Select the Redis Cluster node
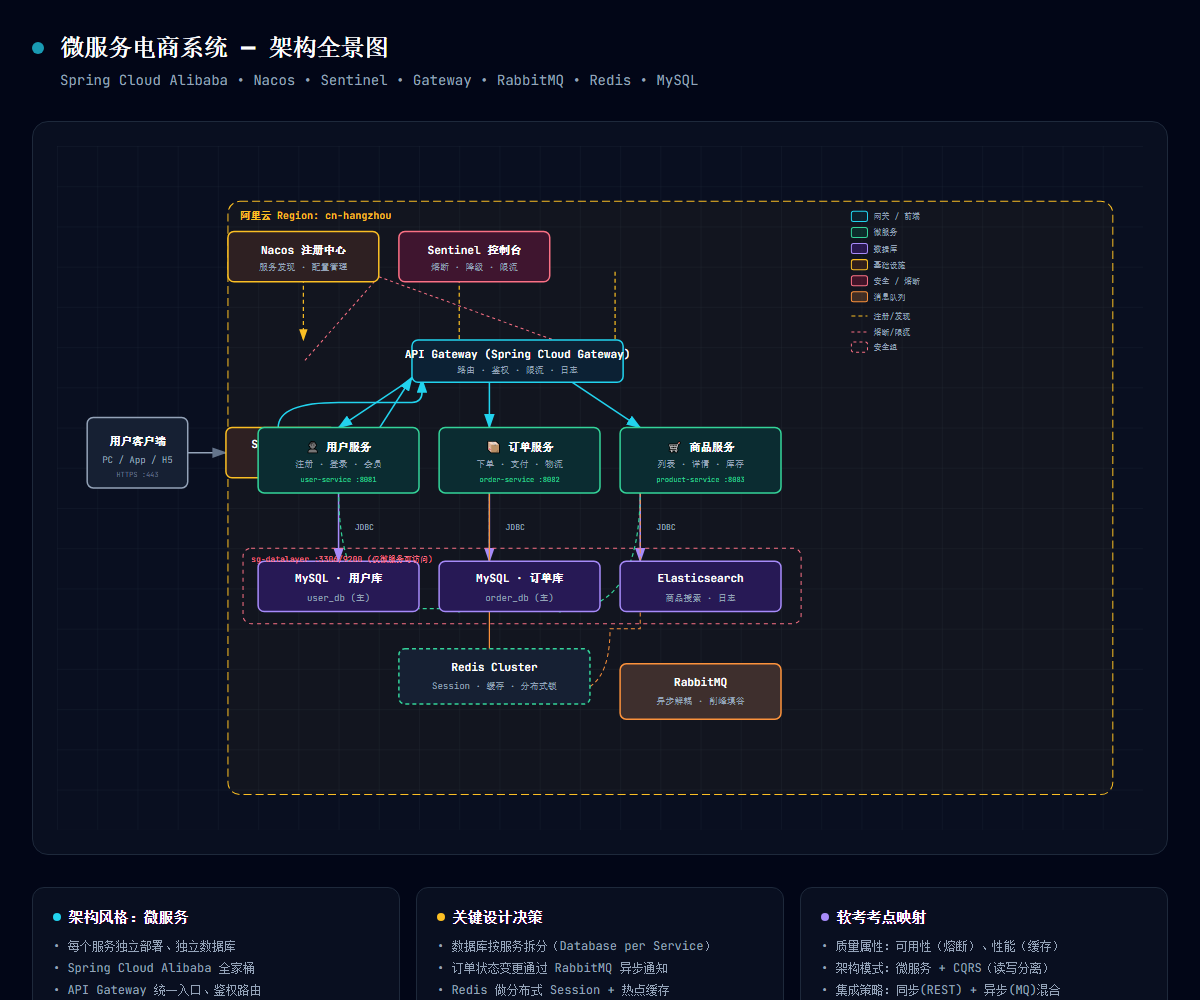 pyautogui.click(x=494, y=676)
